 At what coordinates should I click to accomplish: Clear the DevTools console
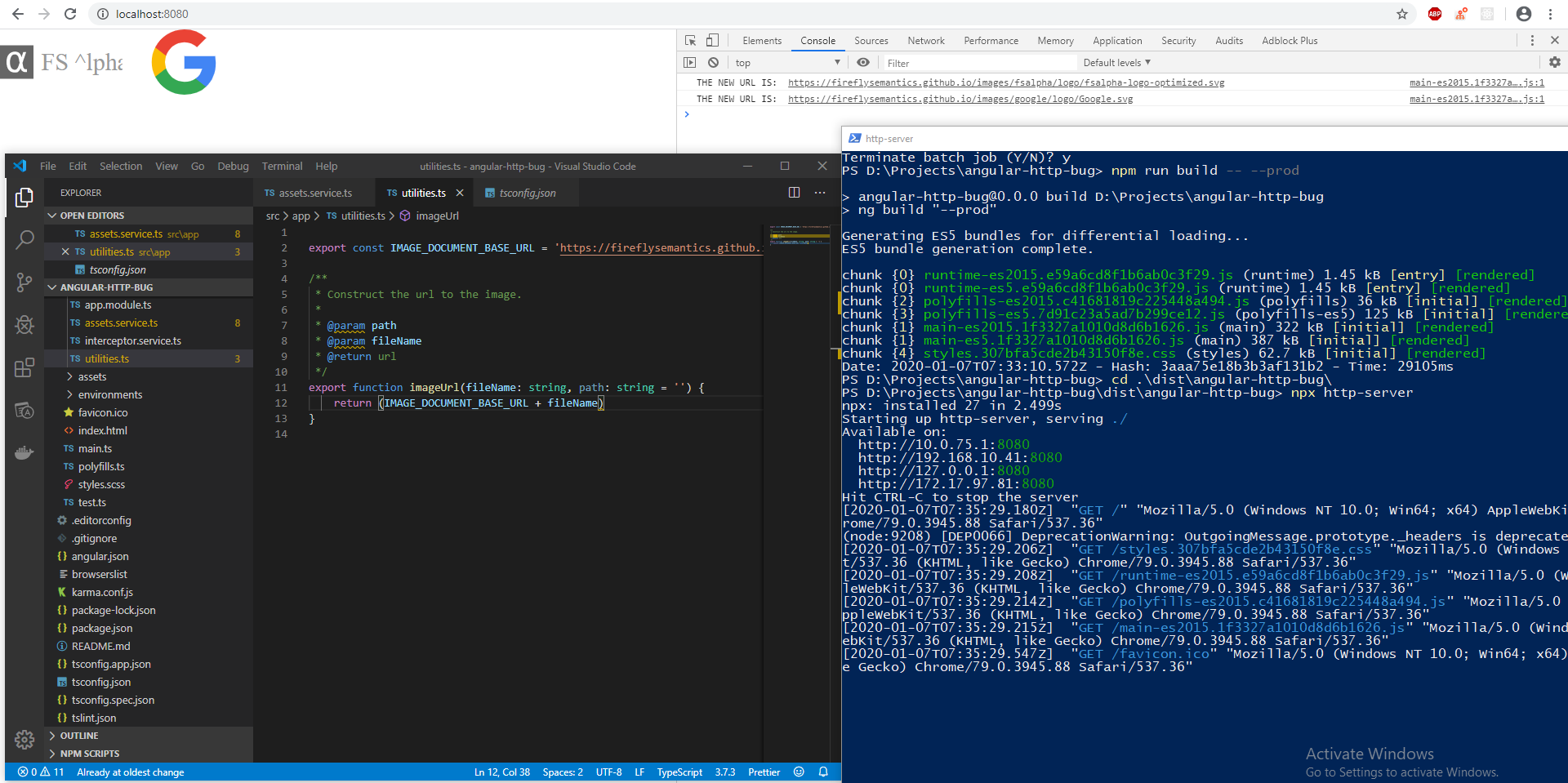(713, 62)
